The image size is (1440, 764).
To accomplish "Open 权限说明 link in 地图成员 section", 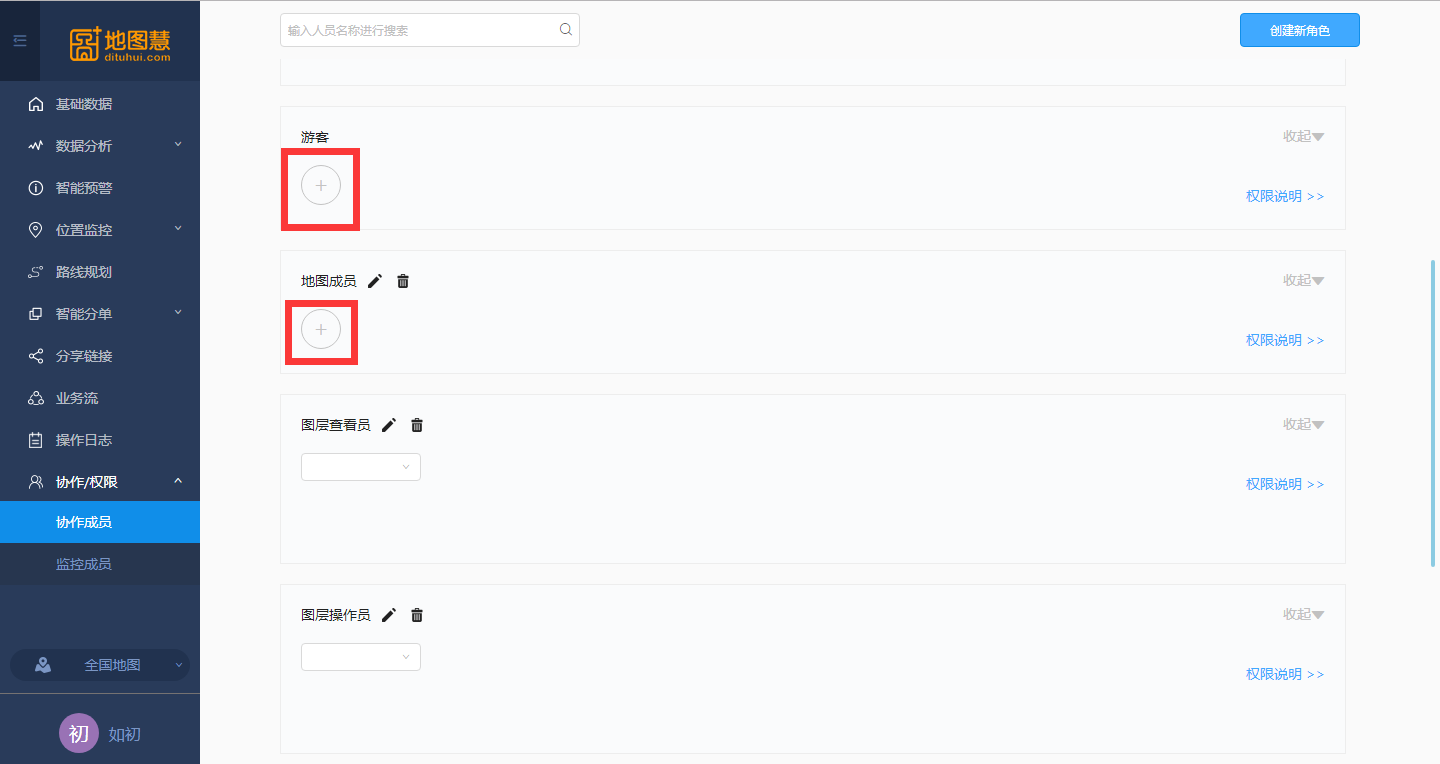I will pyautogui.click(x=1285, y=341).
